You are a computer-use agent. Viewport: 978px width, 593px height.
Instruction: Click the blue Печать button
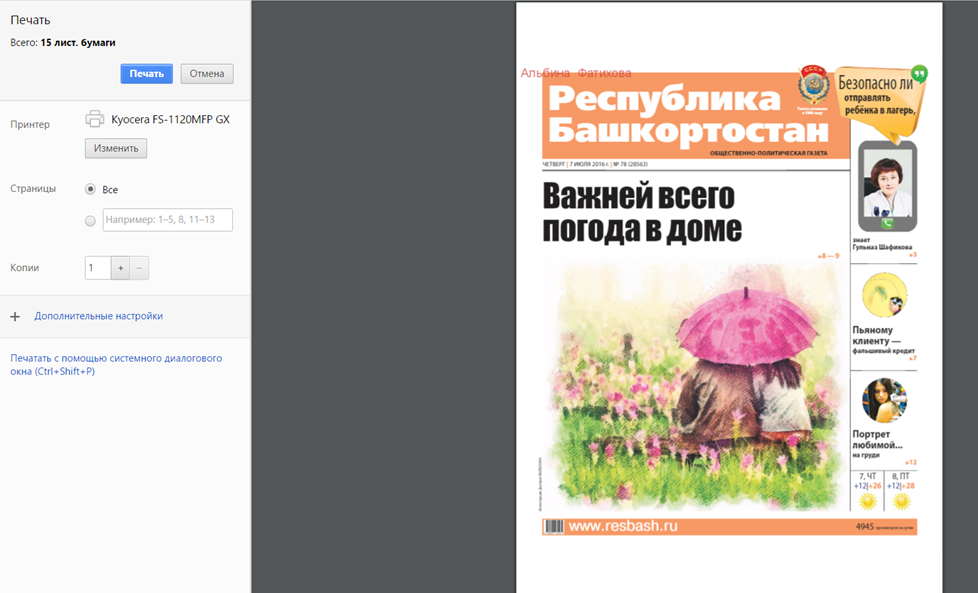(147, 74)
